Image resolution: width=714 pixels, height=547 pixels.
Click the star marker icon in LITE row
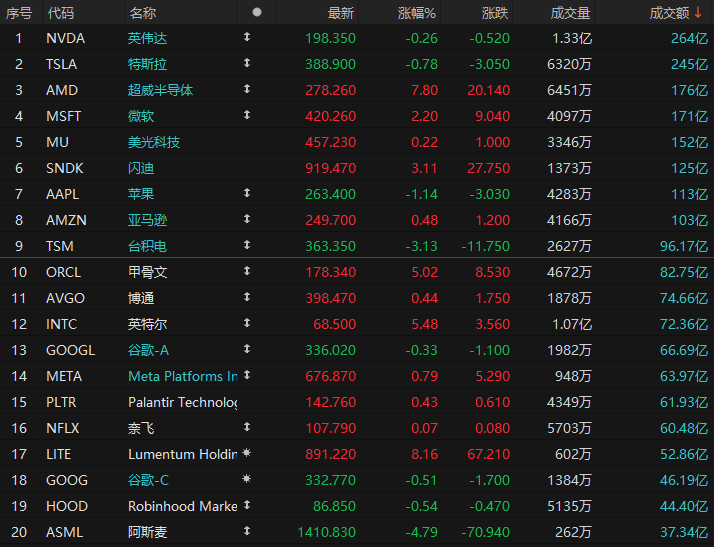click(x=247, y=453)
